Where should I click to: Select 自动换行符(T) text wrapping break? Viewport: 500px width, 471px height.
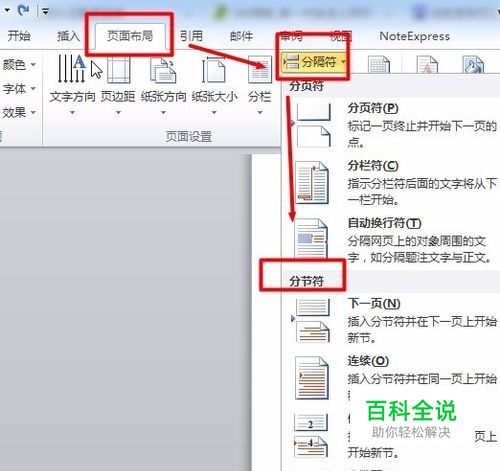[x=391, y=240]
